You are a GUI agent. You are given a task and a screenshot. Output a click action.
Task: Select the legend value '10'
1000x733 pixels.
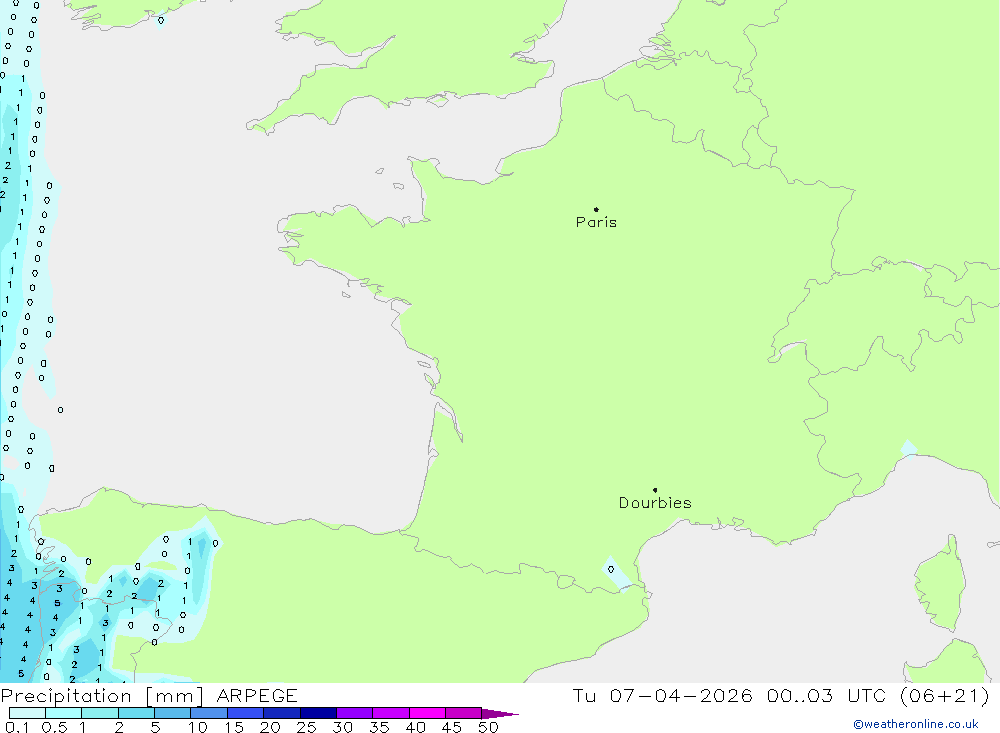[198, 727]
